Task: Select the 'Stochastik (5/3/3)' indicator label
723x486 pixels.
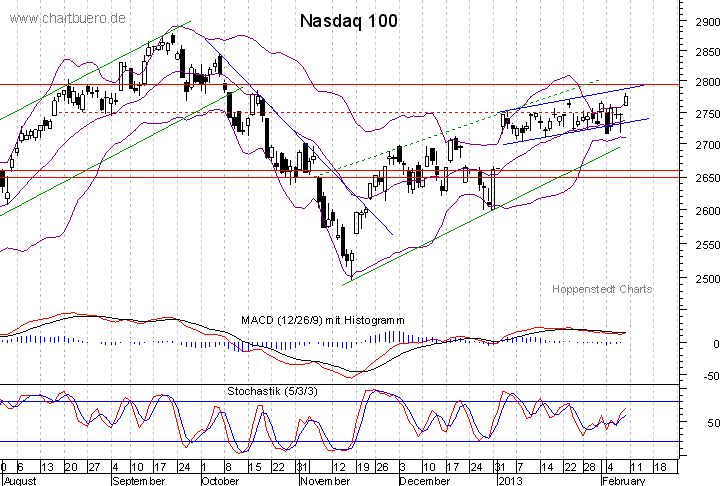Action: pyautogui.click(x=273, y=391)
